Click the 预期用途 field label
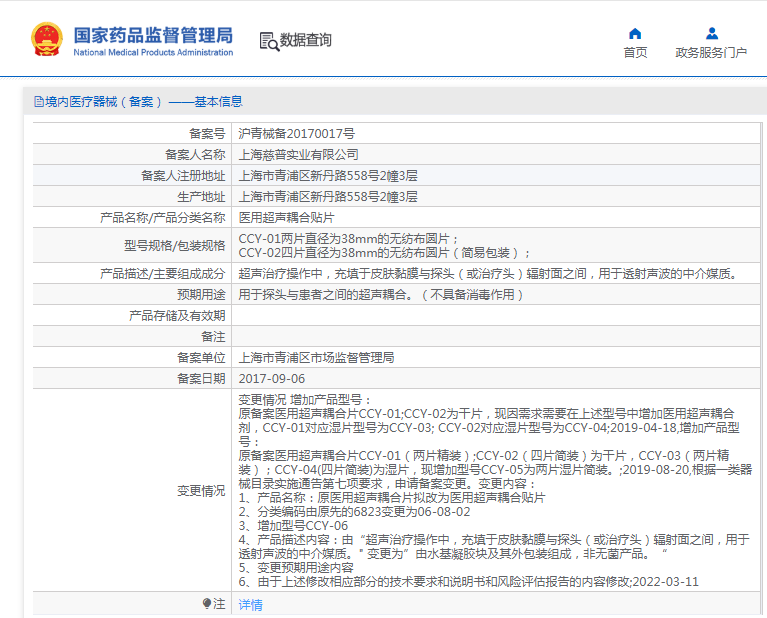767x618 pixels. pos(201,295)
